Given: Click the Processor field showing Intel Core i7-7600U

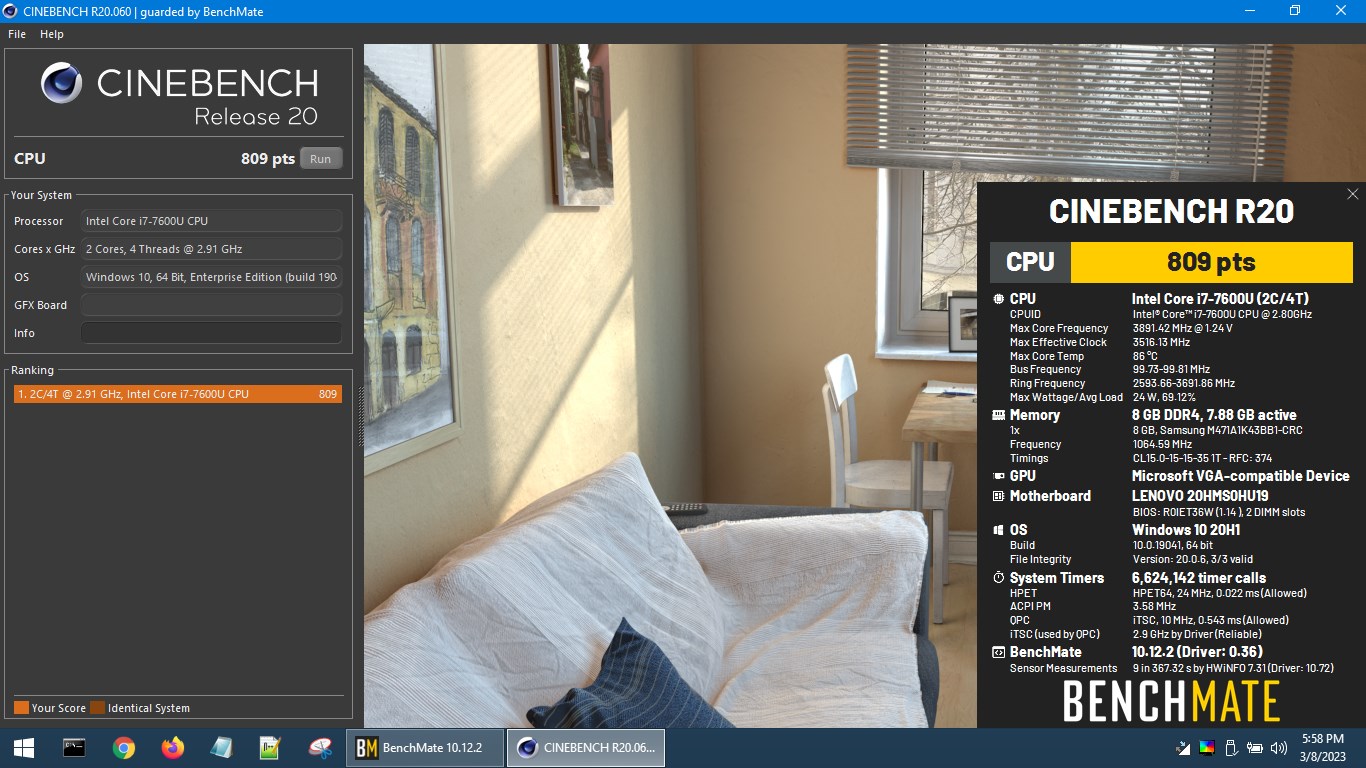Looking at the screenshot, I should tap(211, 221).
